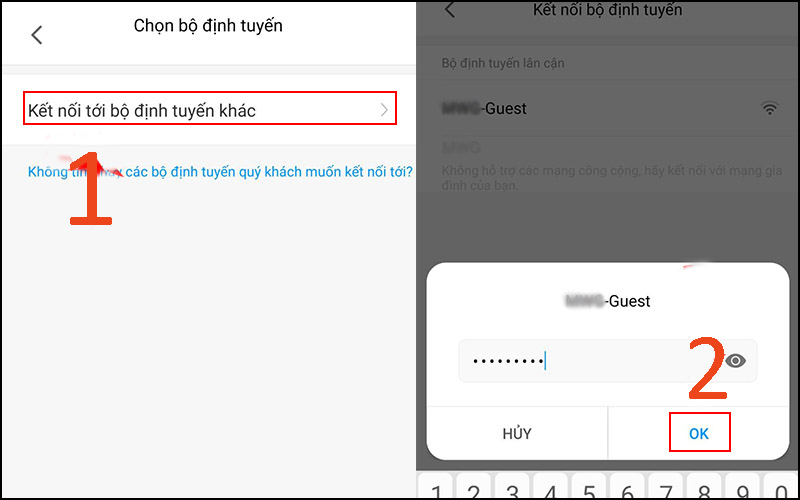Tap keyboard key 0
This screenshot has height=500, width=800.
[x=781, y=488]
